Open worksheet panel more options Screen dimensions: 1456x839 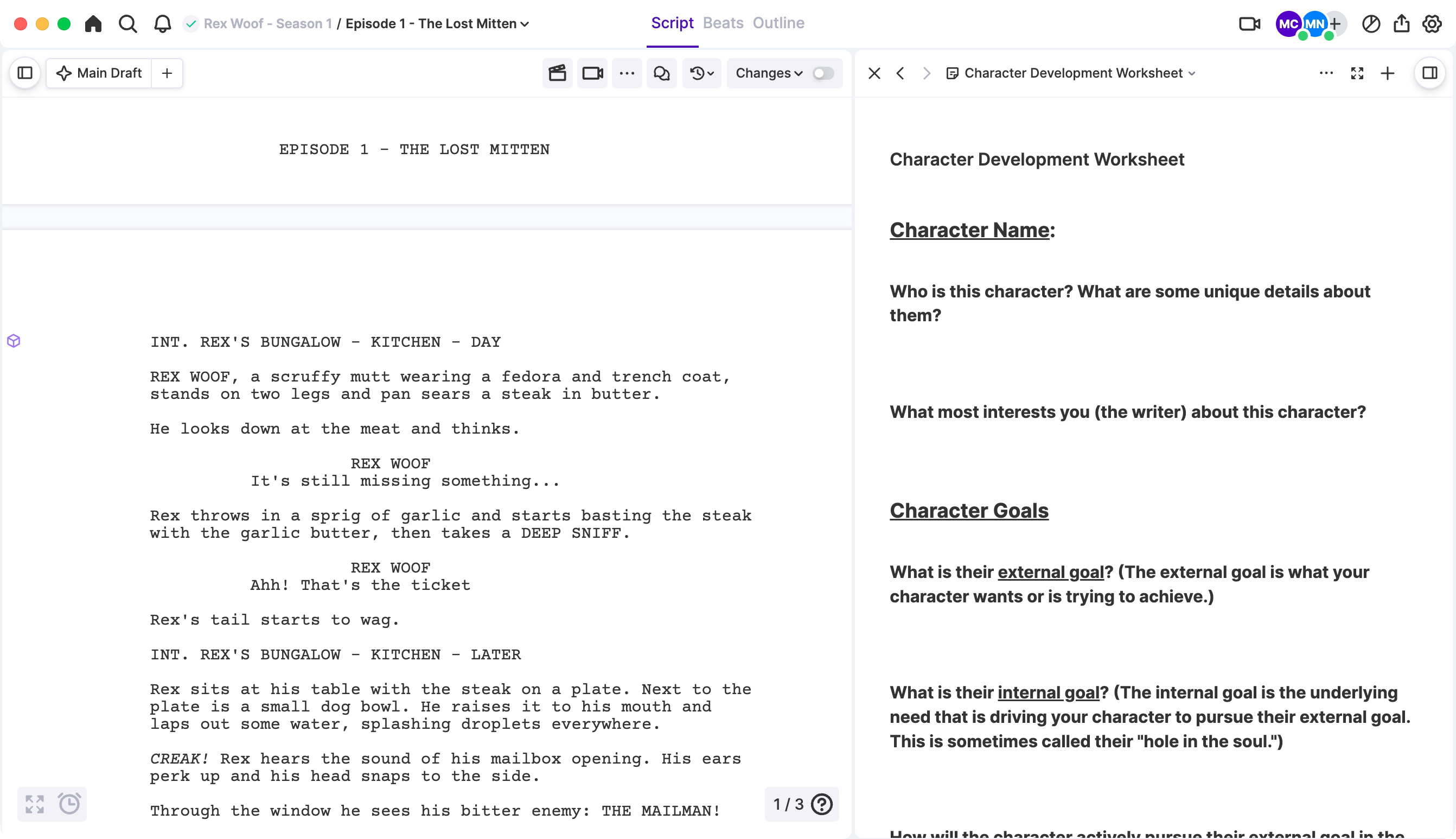[x=1326, y=73]
